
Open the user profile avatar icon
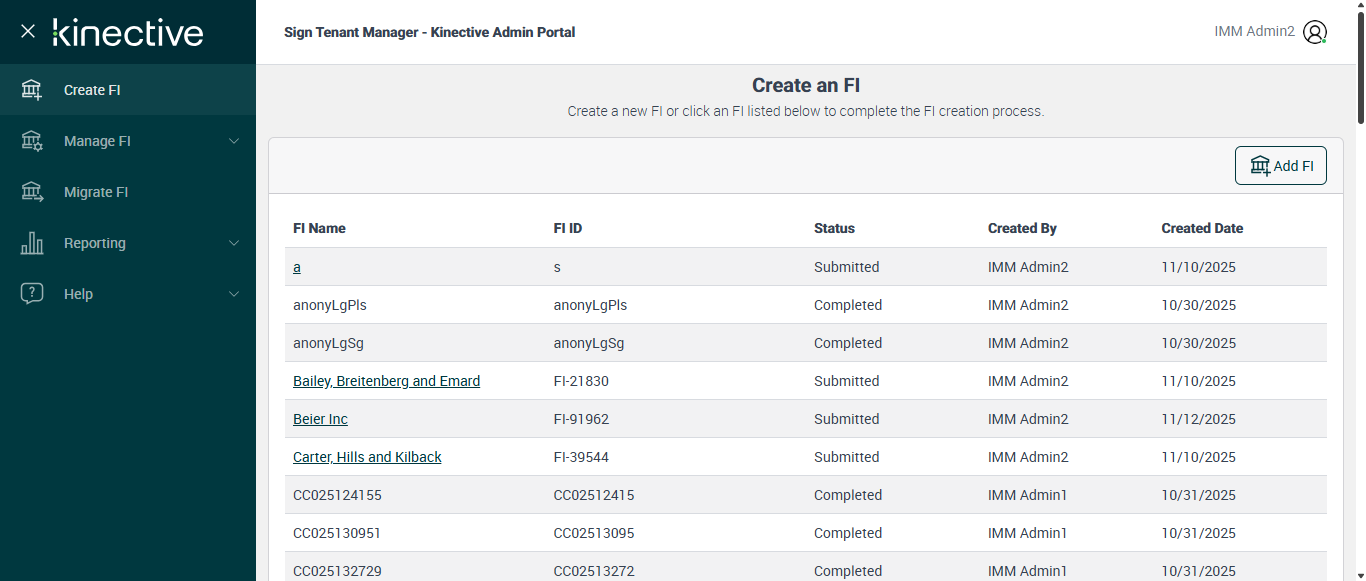[x=1315, y=32]
